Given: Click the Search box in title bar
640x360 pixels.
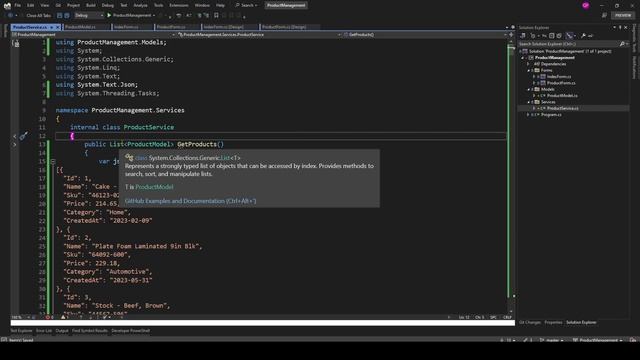Looking at the screenshot, I should pos(246,5).
